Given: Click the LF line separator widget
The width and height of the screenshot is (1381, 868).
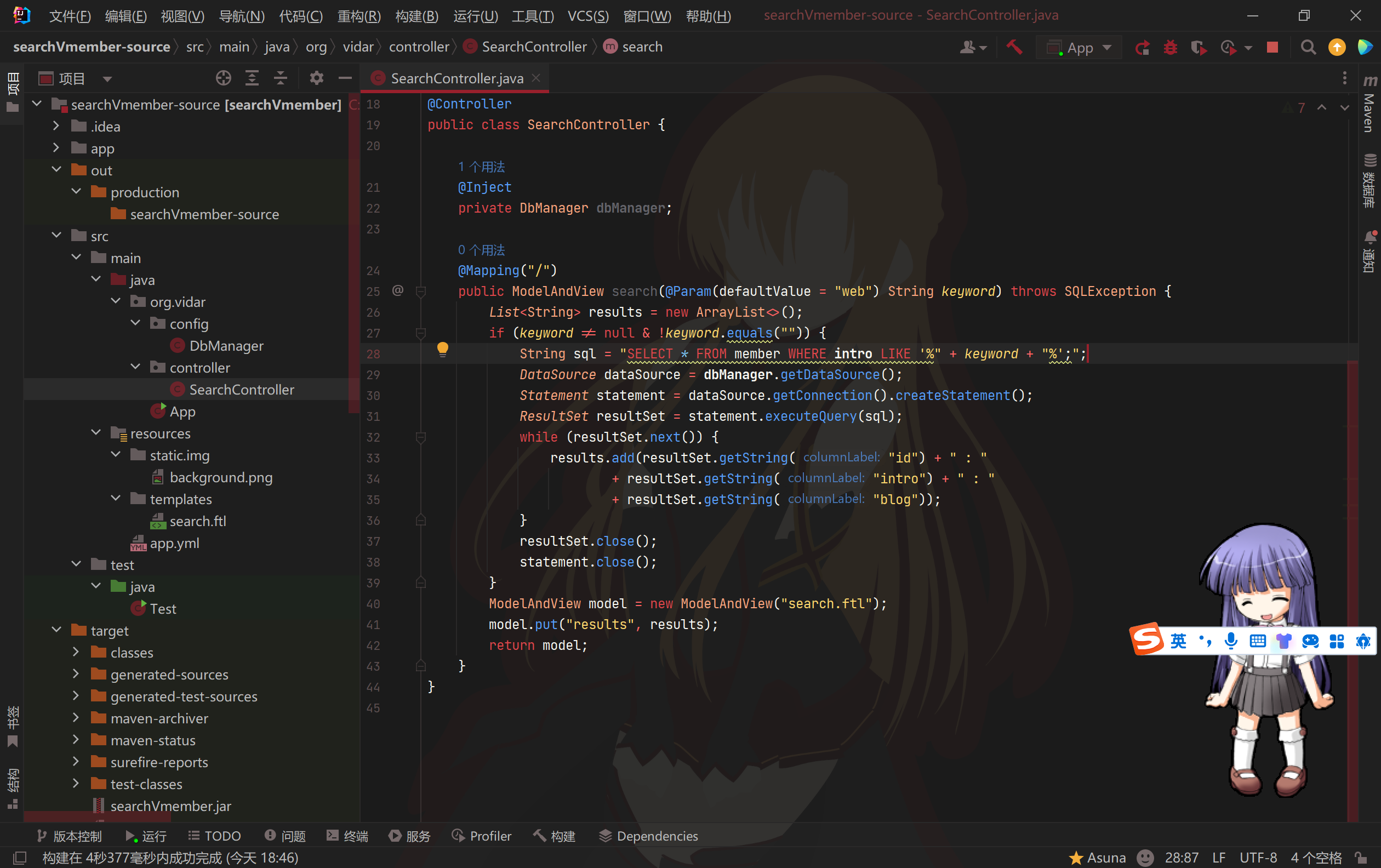Looking at the screenshot, I should tap(1219, 858).
